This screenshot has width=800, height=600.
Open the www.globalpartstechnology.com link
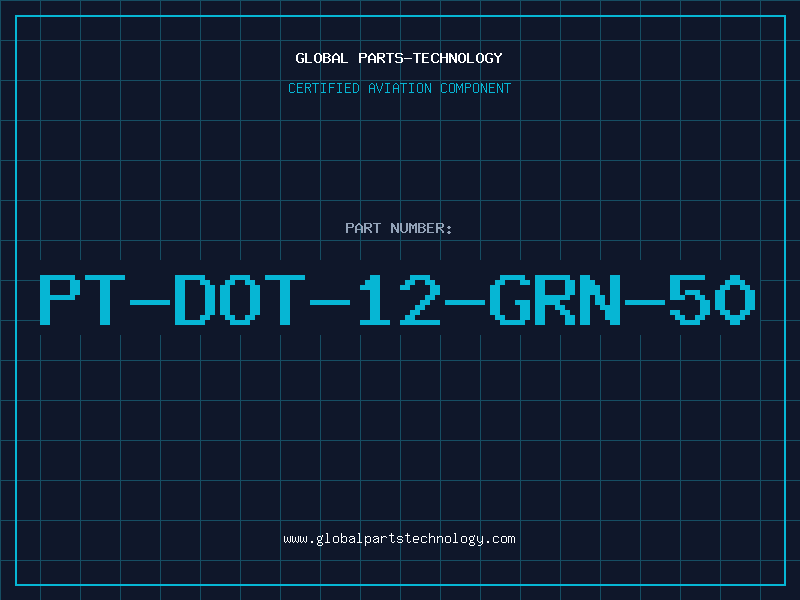point(399,539)
